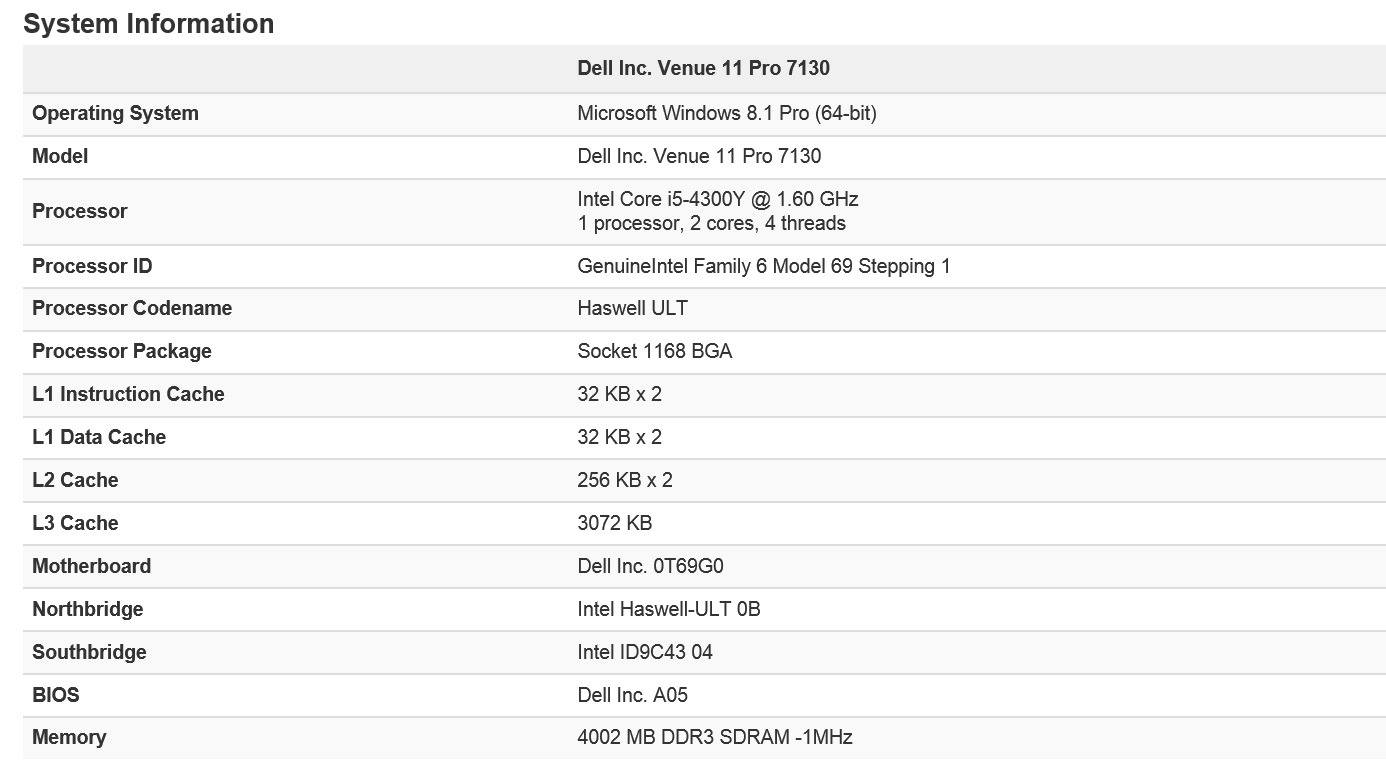The image size is (1386, 760).
Task: Click the L1 Instruction Cache label
Action: (128, 395)
